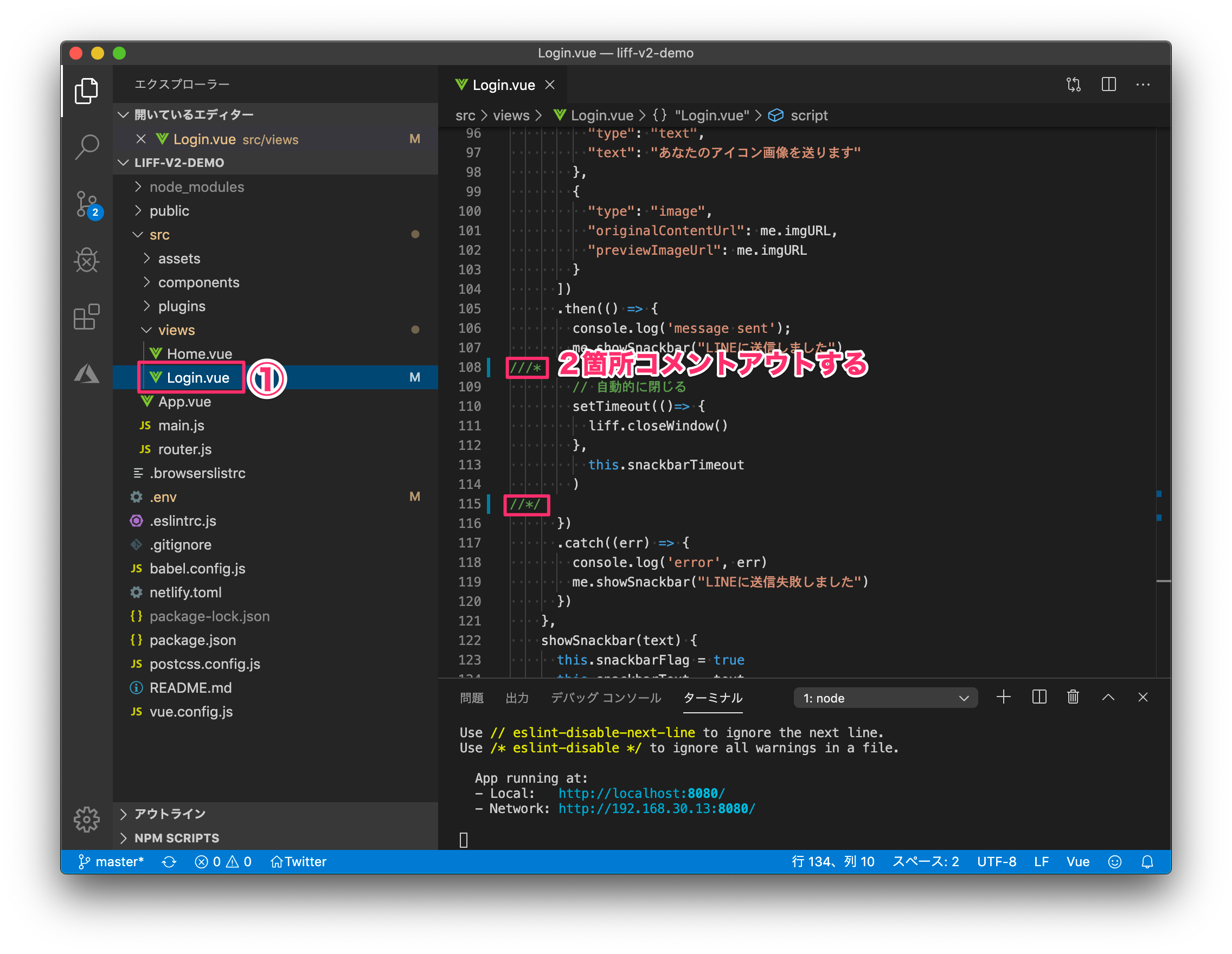Screen dimensions: 1232x954
Task: Create a new terminal with plus icon
Action: pos(1004,697)
